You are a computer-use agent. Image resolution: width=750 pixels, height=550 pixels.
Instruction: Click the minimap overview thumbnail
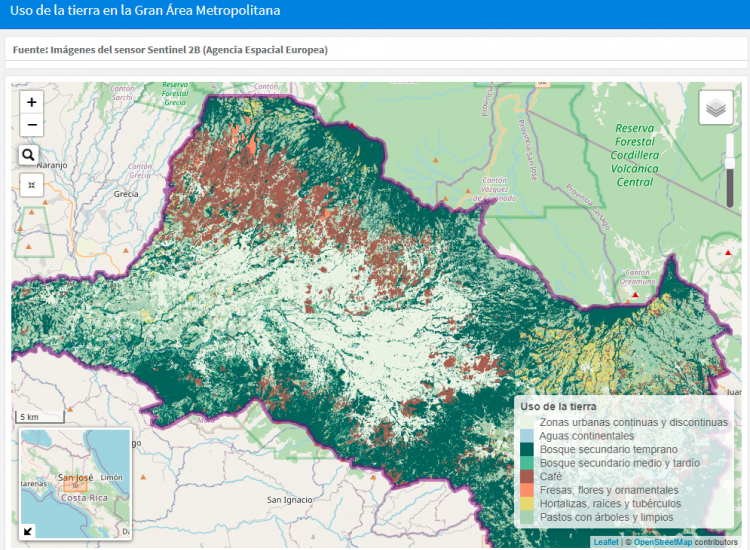coord(75,485)
